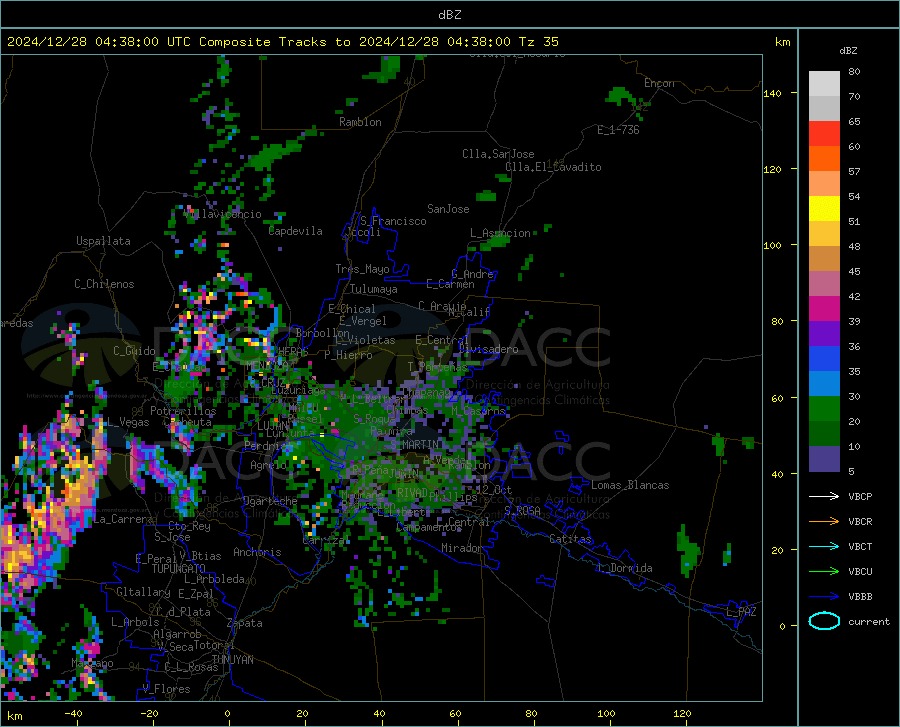The width and height of the screenshot is (900, 727).
Task: Click the 'Clla.El_Cavadito' map label
Action: point(553,167)
